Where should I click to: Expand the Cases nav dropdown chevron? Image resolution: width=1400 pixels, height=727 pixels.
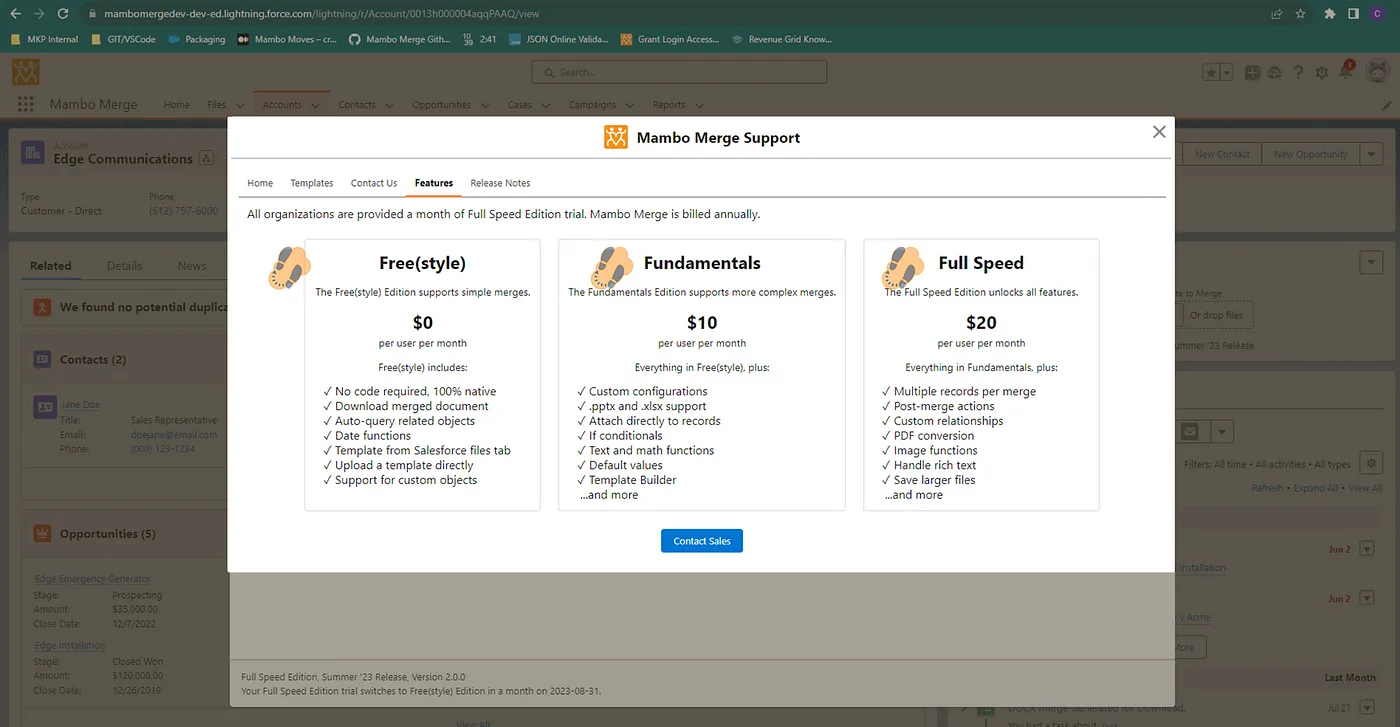[x=546, y=105]
